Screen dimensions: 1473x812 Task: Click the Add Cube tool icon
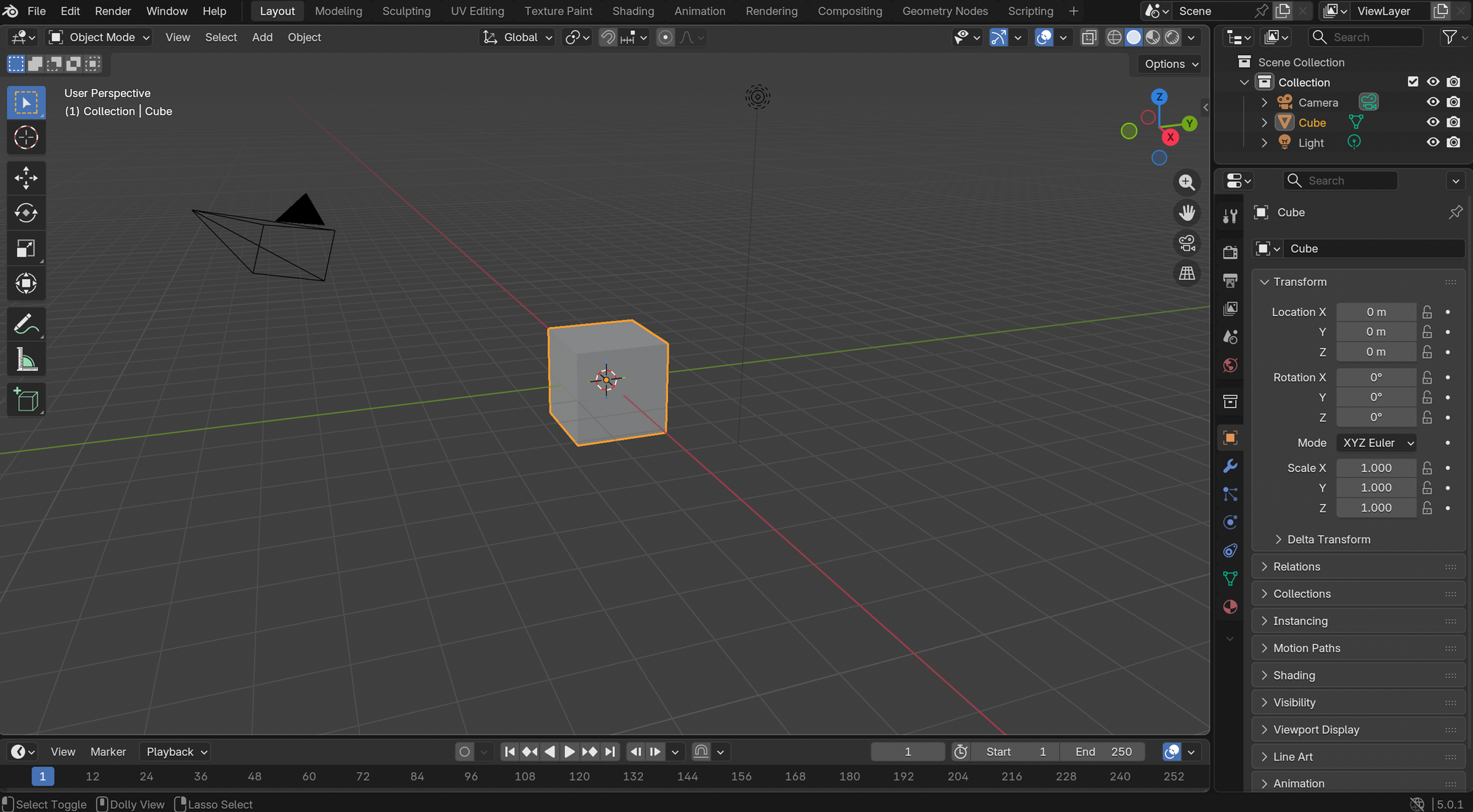tap(26, 400)
